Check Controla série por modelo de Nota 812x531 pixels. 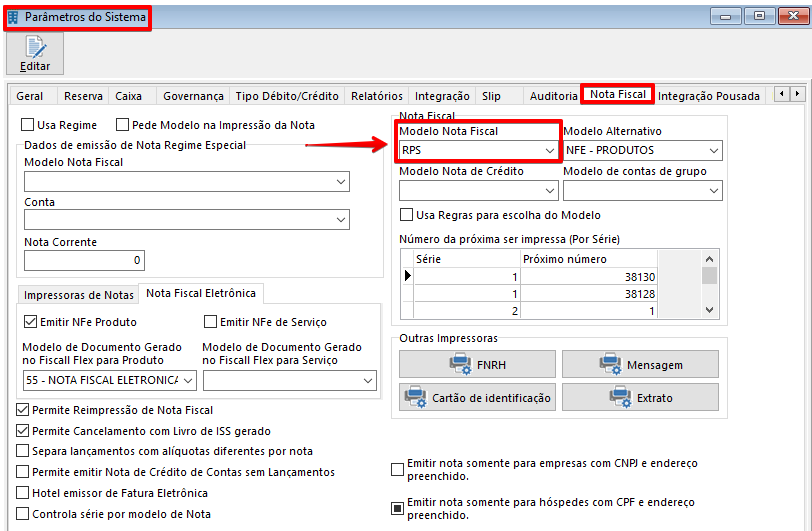pyautogui.click(x=22, y=513)
